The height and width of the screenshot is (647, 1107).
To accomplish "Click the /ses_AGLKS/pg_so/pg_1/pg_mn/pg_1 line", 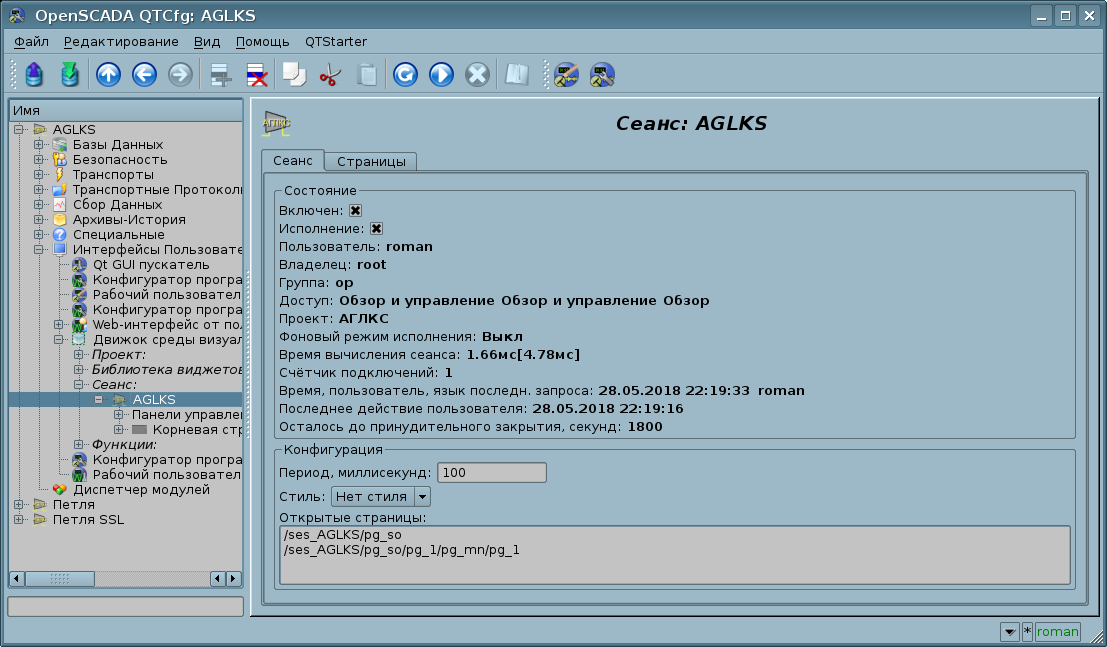I will pos(402,550).
